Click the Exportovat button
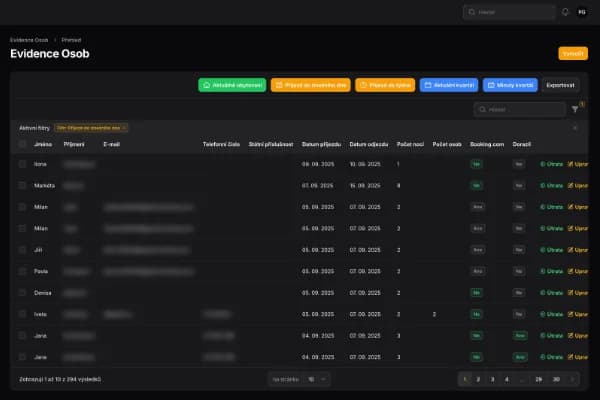 pos(560,85)
